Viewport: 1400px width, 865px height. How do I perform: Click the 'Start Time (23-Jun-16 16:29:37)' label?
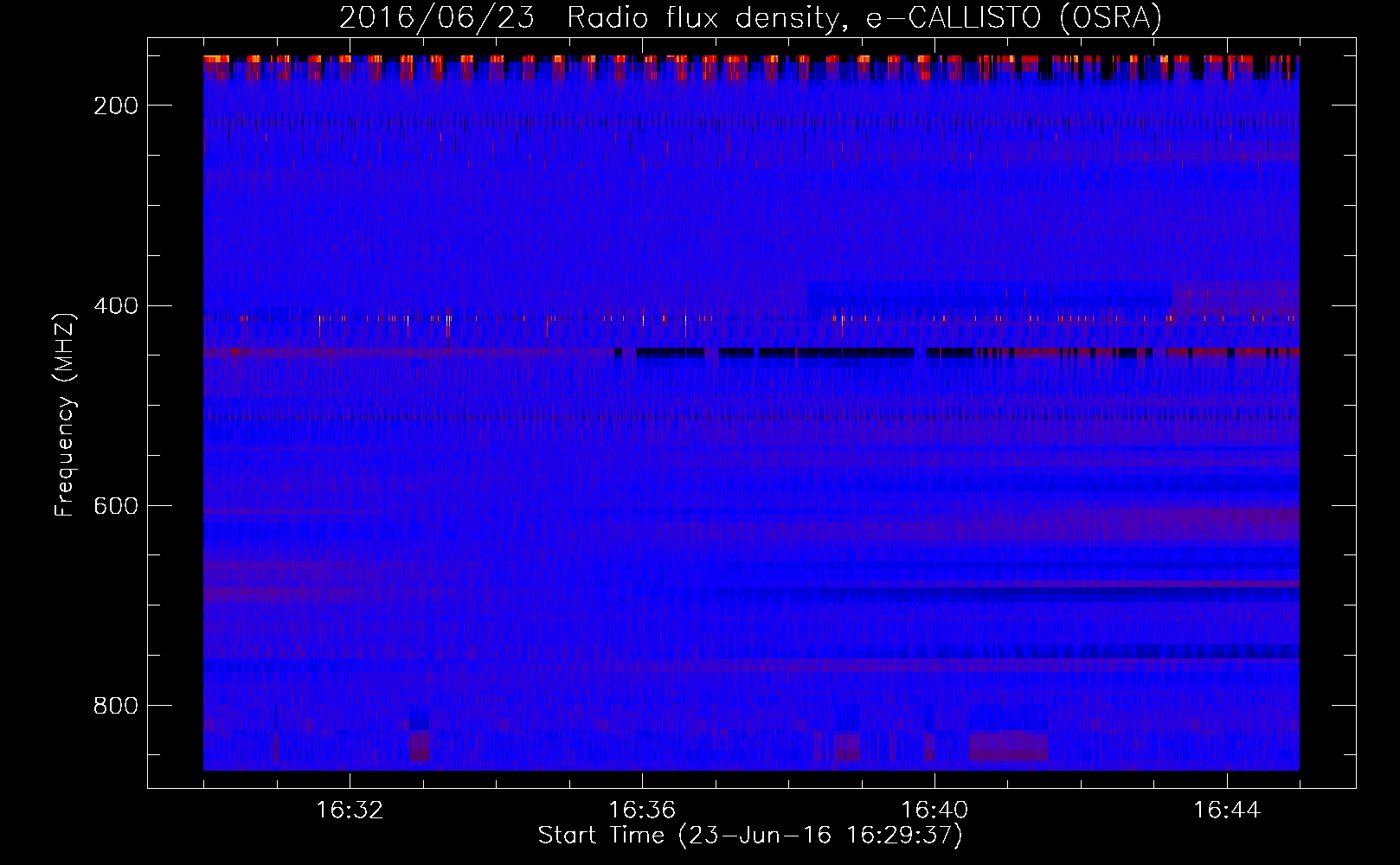pyautogui.click(x=750, y=836)
